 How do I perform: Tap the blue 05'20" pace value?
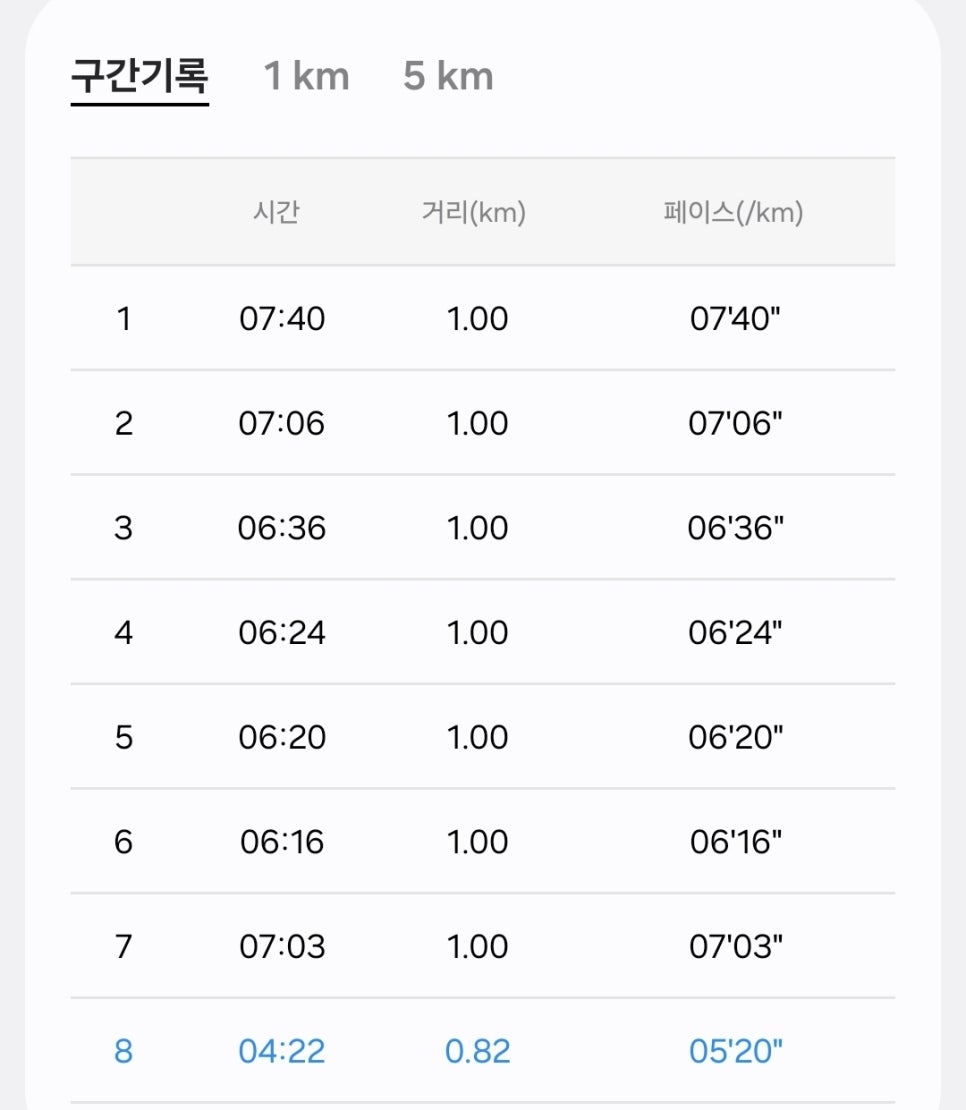tap(736, 1051)
